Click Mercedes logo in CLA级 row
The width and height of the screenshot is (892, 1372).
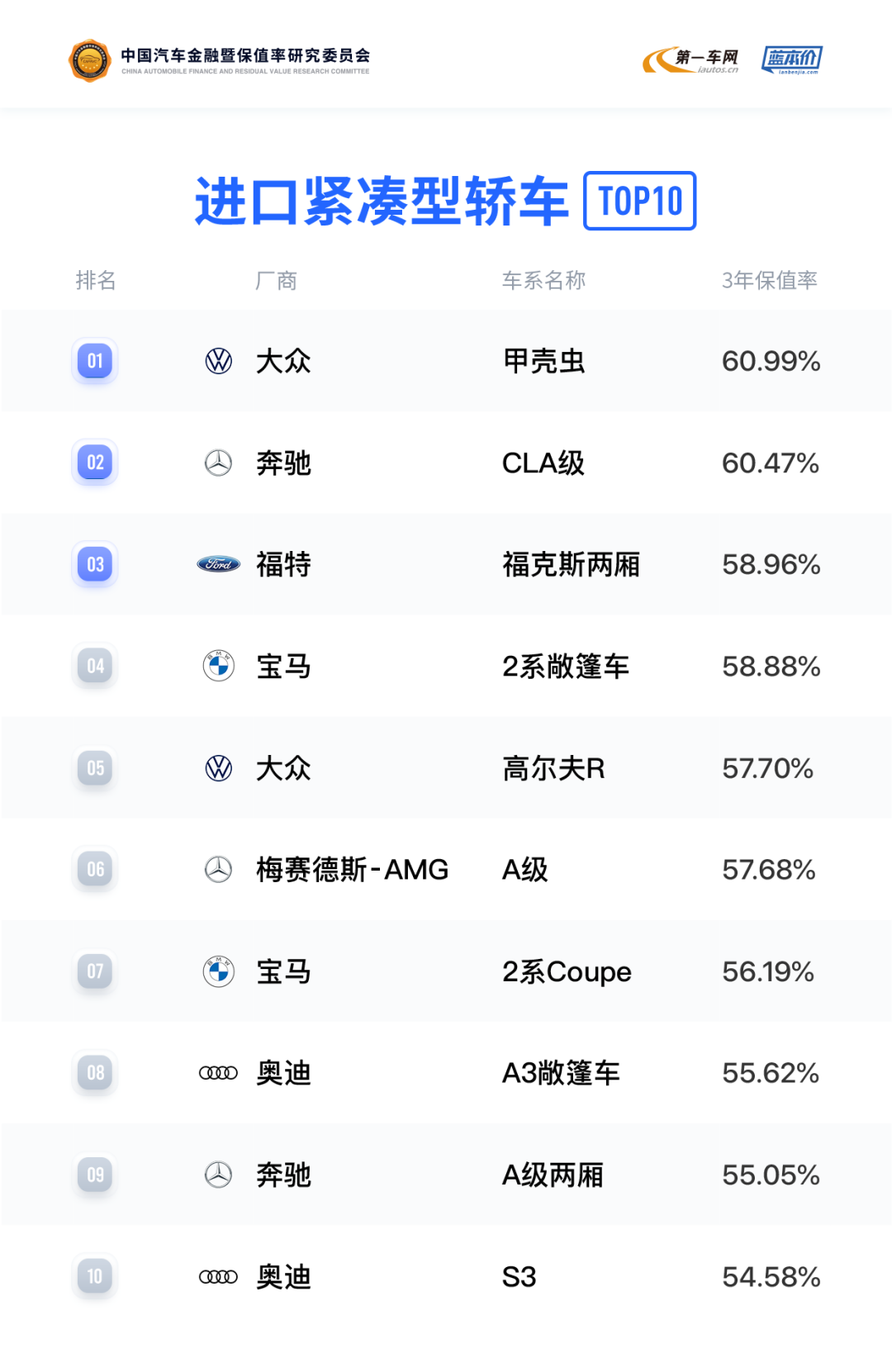(x=218, y=463)
